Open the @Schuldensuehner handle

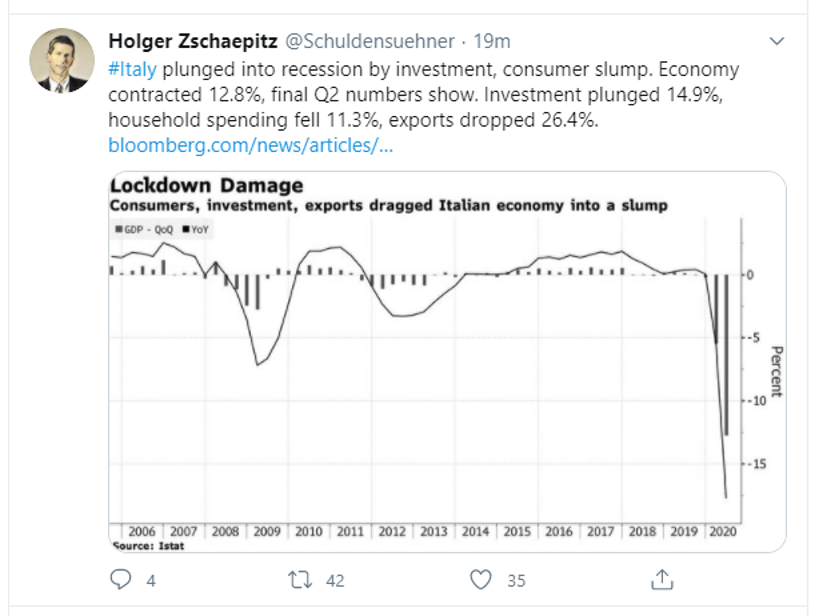coord(367,41)
